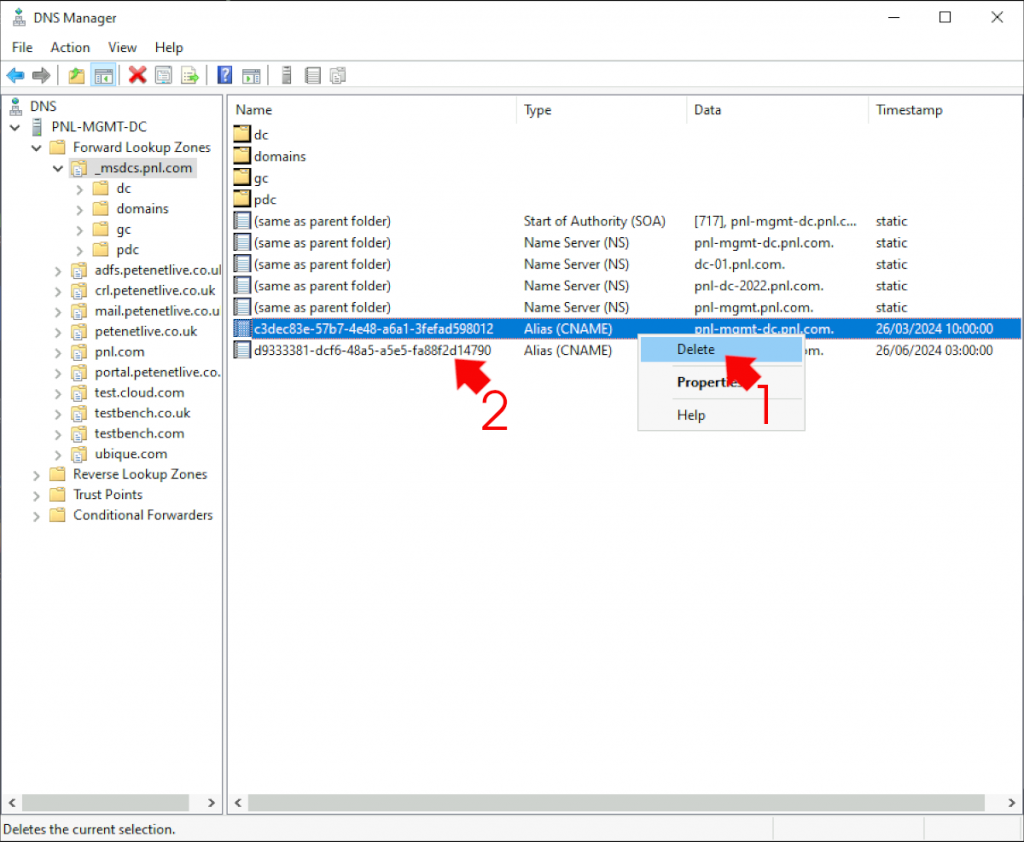Click the Timestamp column header
1024x842 pixels.
tap(909, 110)
